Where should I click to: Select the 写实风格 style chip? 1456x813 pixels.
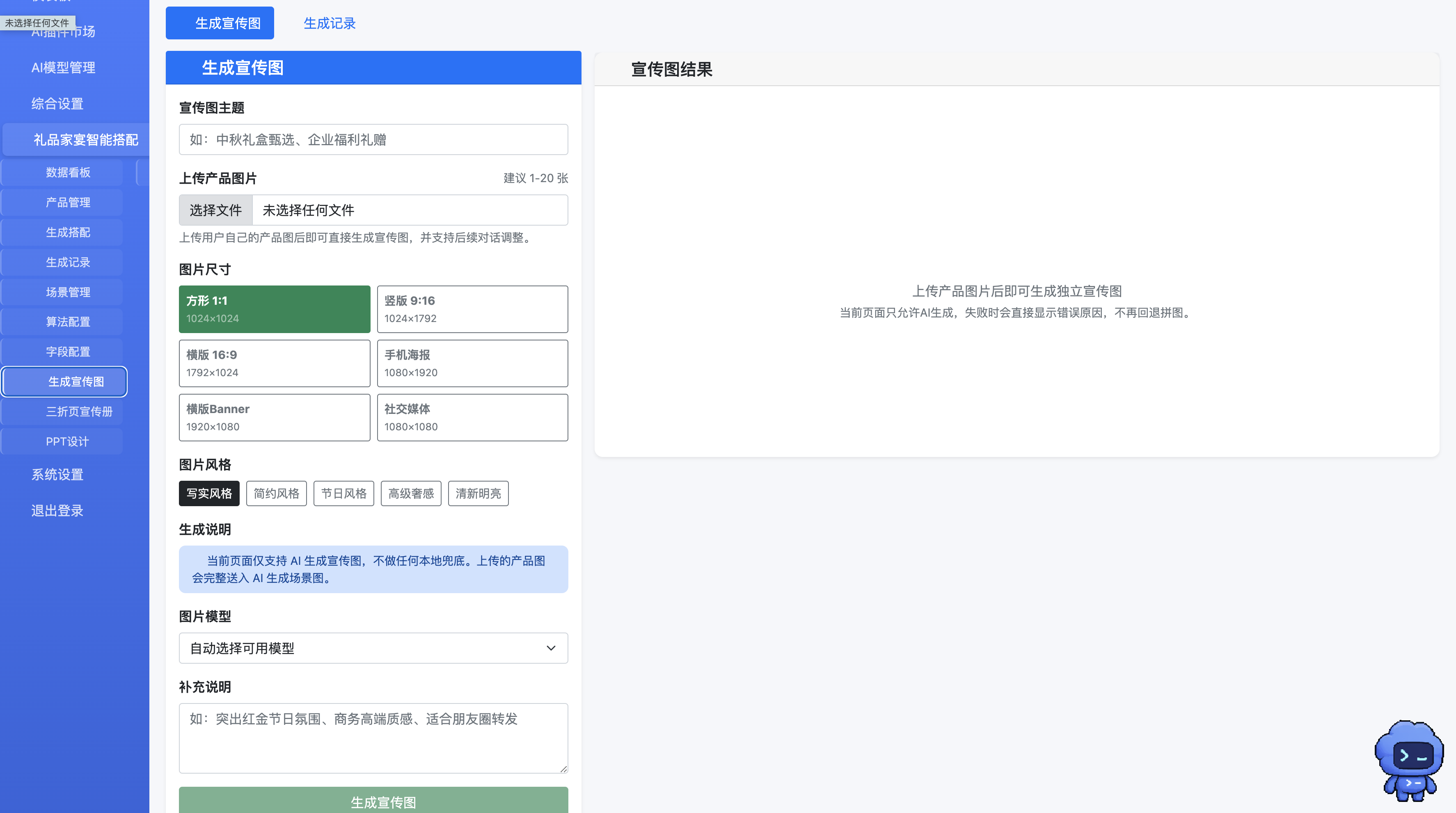tap(209, 493)
